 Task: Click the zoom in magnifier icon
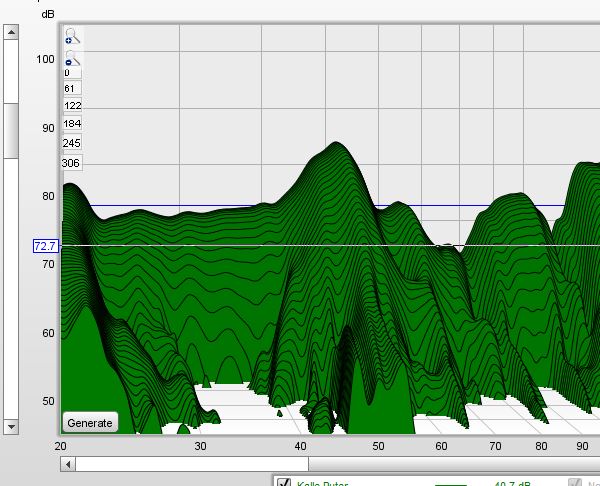pyautogui.click(x=71, y=36)
